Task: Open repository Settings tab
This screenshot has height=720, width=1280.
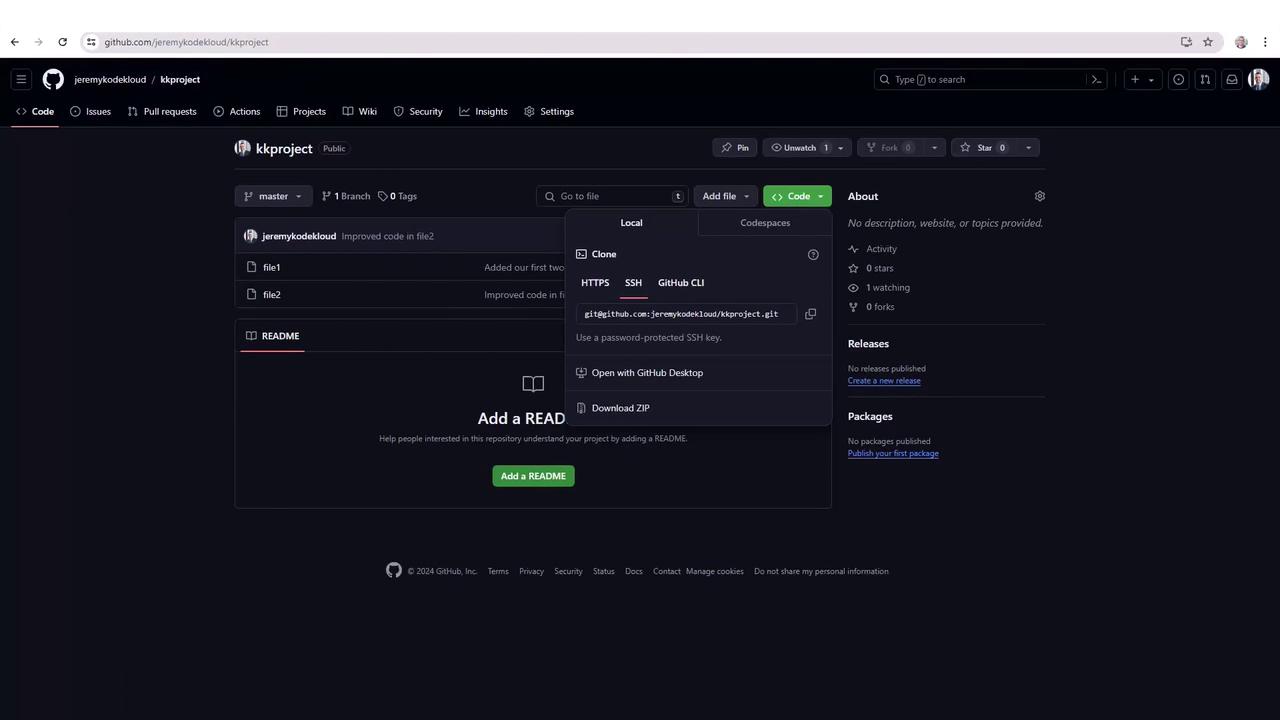Action: tap(549, 112)
